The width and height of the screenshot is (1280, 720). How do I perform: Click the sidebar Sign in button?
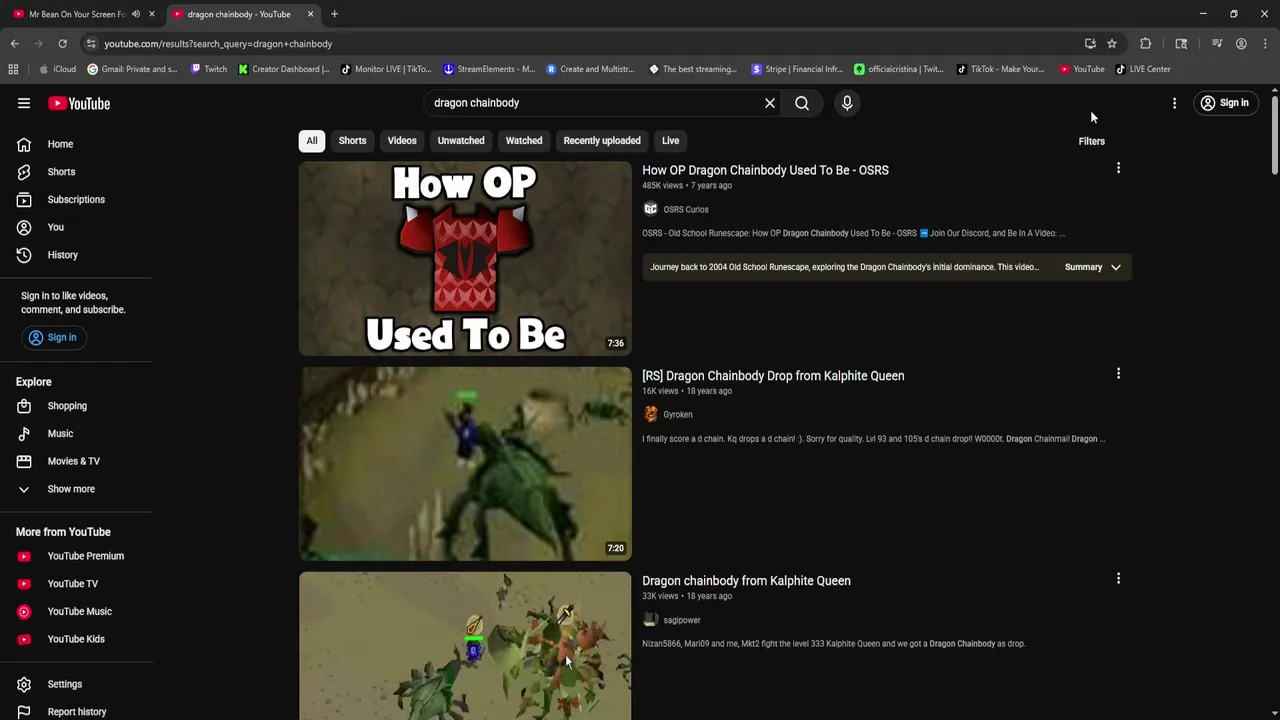(x=52, y=338)
